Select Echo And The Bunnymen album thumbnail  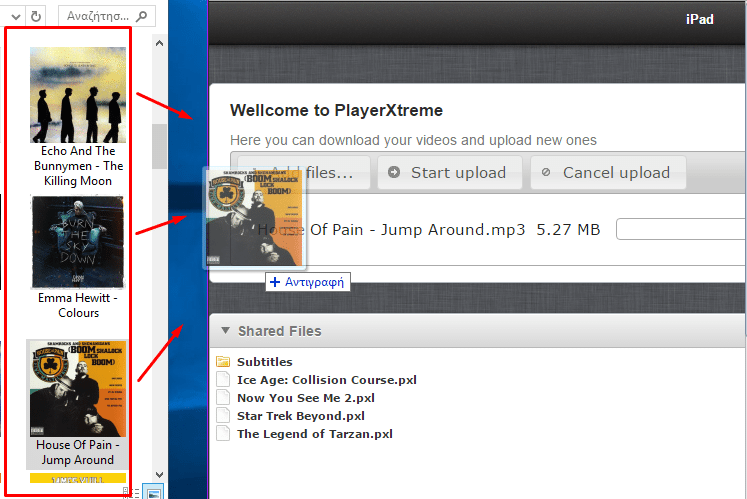[x=78, y=95]
